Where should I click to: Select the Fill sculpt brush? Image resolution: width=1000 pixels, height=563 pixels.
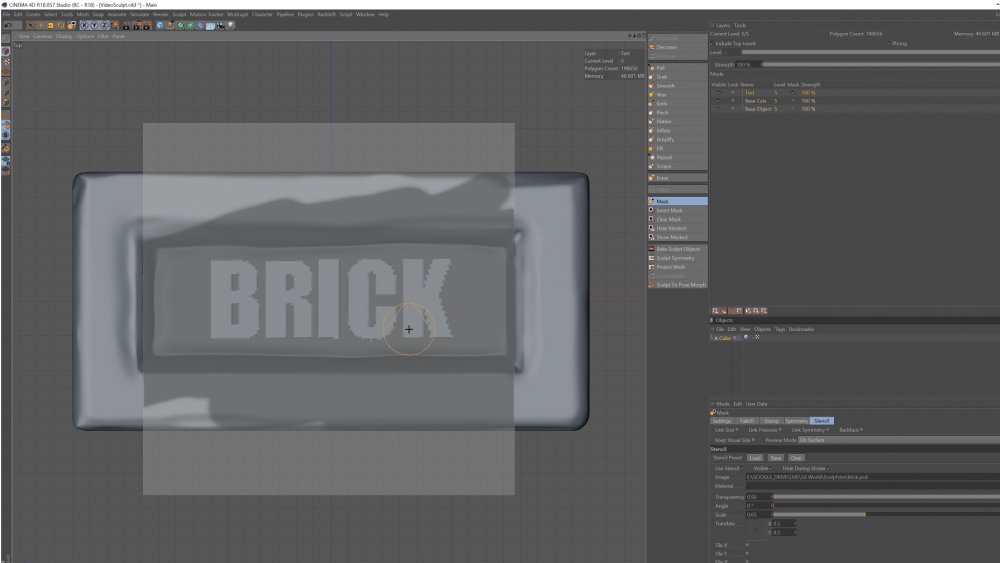[x=677, y=148]
